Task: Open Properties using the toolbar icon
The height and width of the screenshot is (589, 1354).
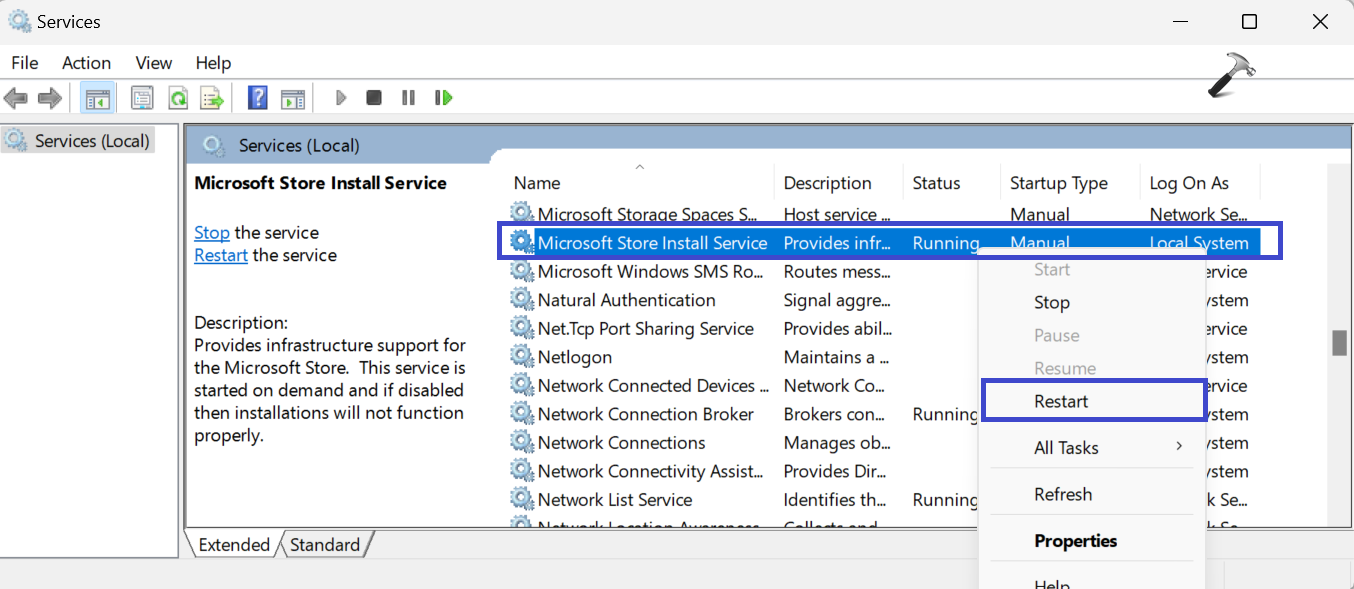Action: (x=142, y=98)
